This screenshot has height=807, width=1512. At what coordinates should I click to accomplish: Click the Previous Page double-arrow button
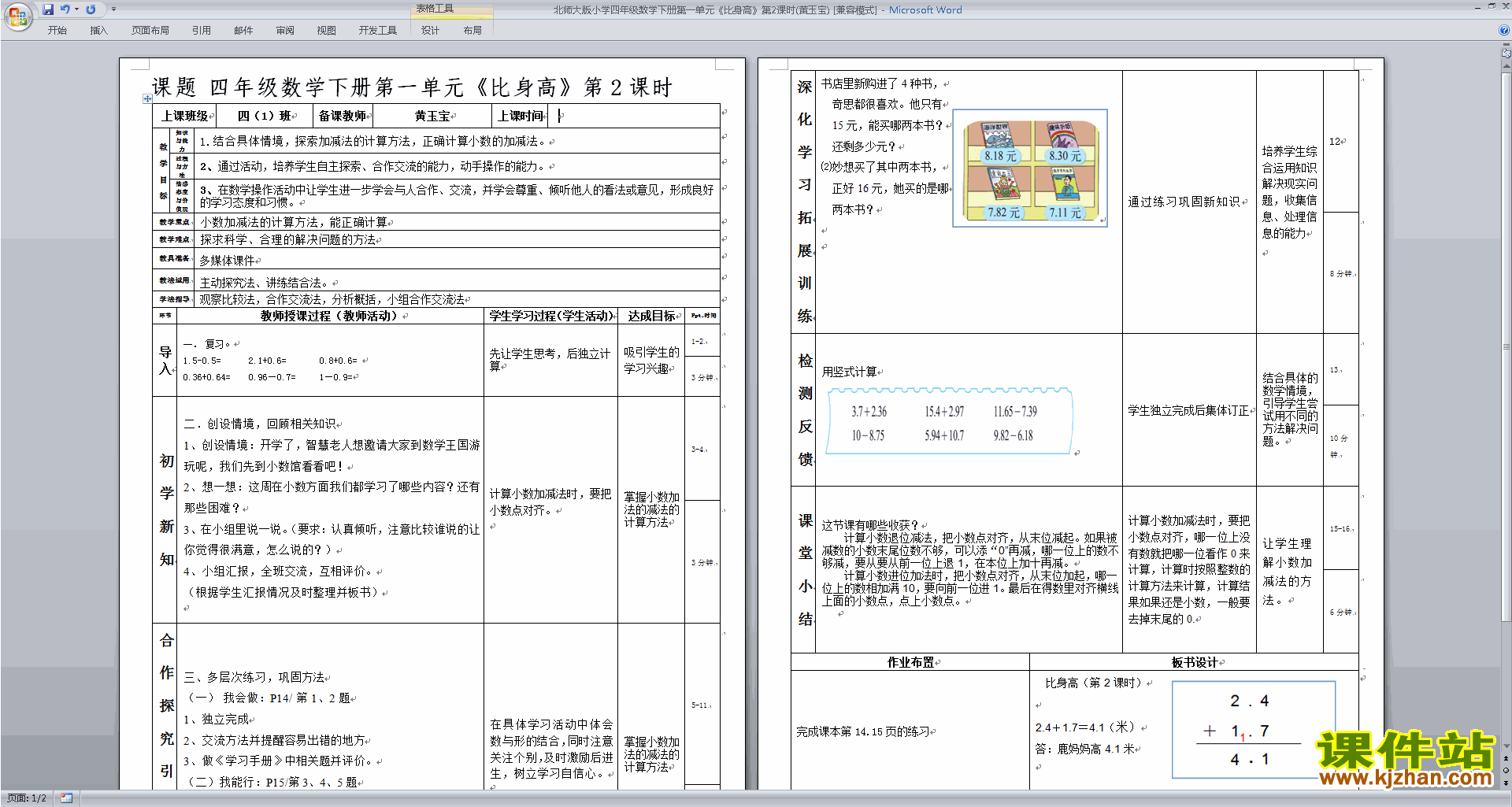click(x=1506, y=759)
